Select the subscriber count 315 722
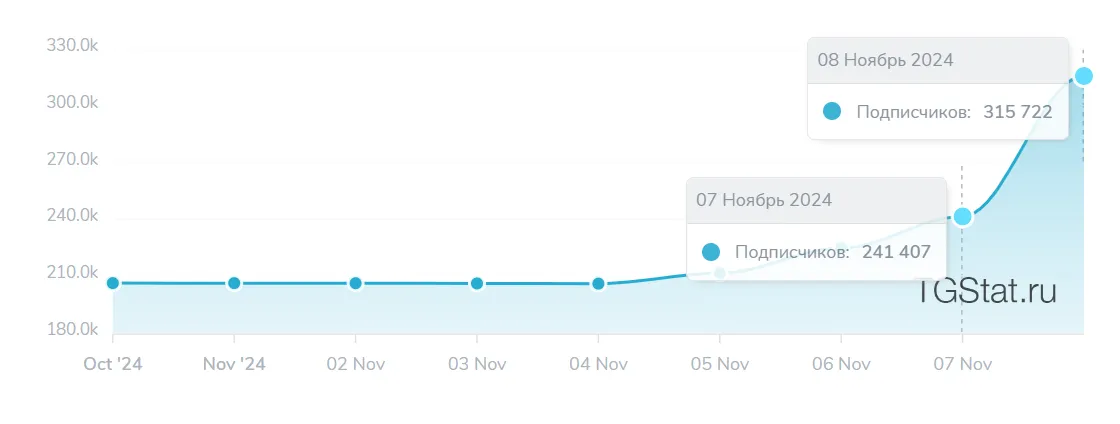This screenshot has width=1120, height=424. (x=1017, y=112)
